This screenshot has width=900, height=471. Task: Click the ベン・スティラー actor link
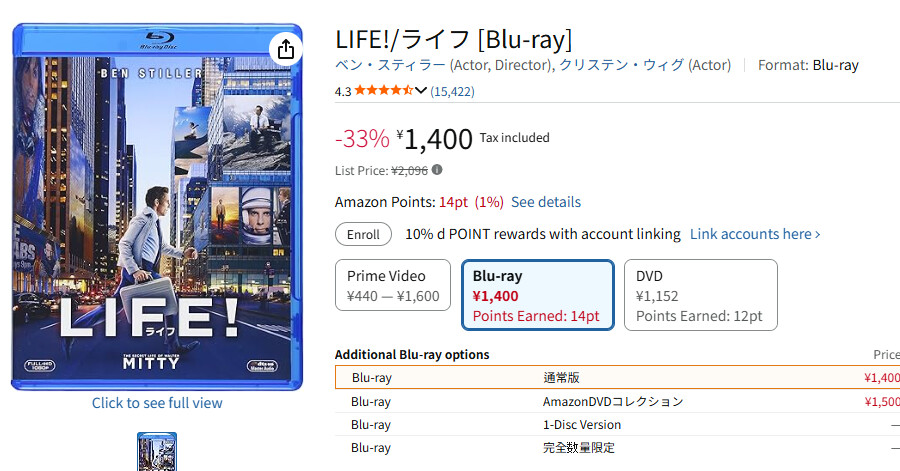[x=390, y=65]
